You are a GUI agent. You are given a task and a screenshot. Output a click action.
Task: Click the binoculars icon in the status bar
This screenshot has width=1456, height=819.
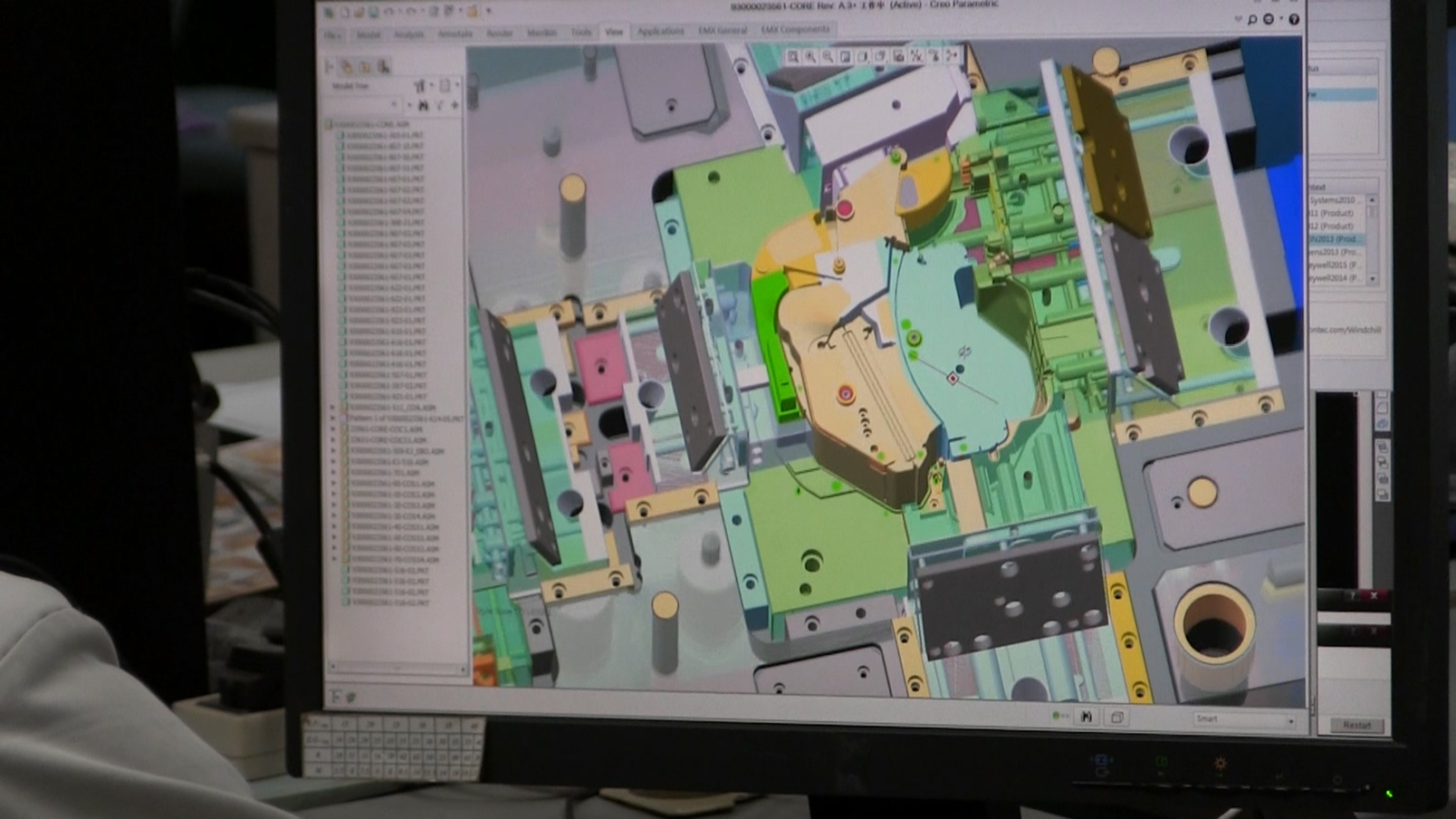pyautogui.click(x=1087, y=717)
